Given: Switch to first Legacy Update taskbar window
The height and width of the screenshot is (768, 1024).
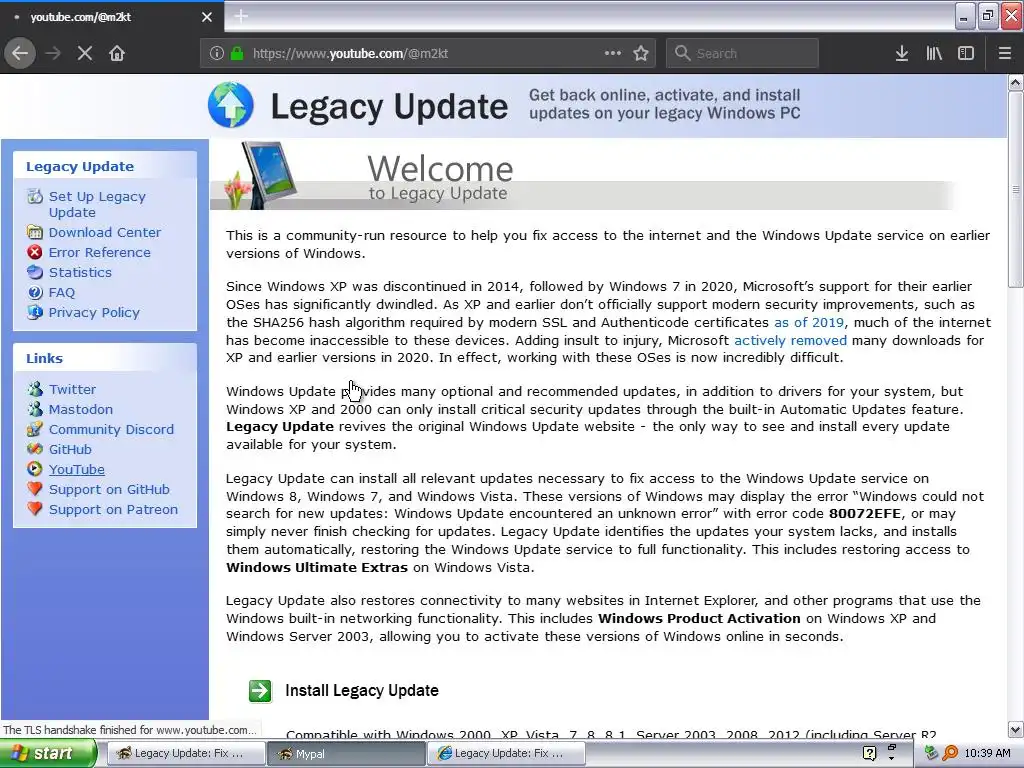Looking at the screenshot, I should tap(185, 754).
